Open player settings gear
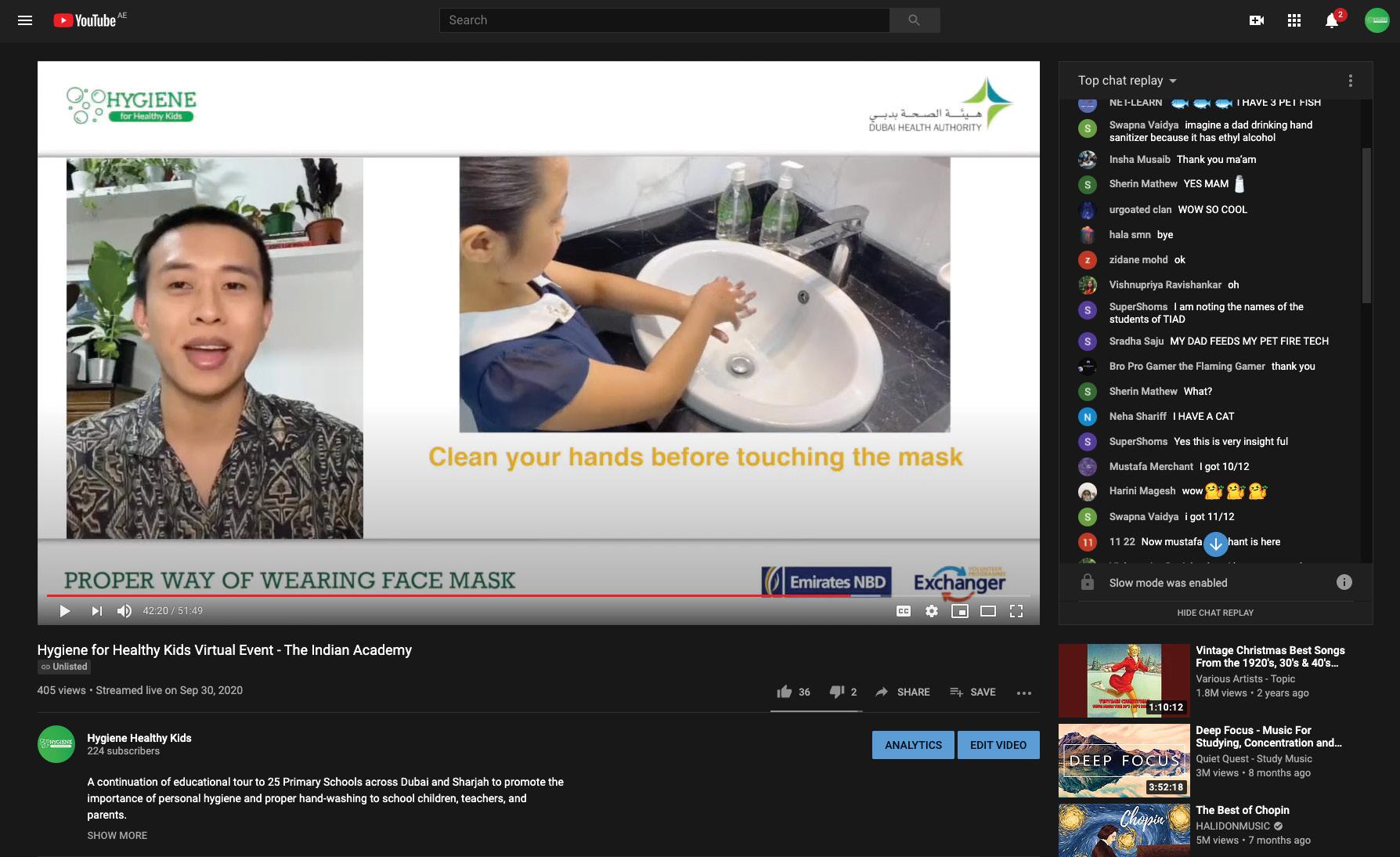The image size is (1400, 857). 932,611
